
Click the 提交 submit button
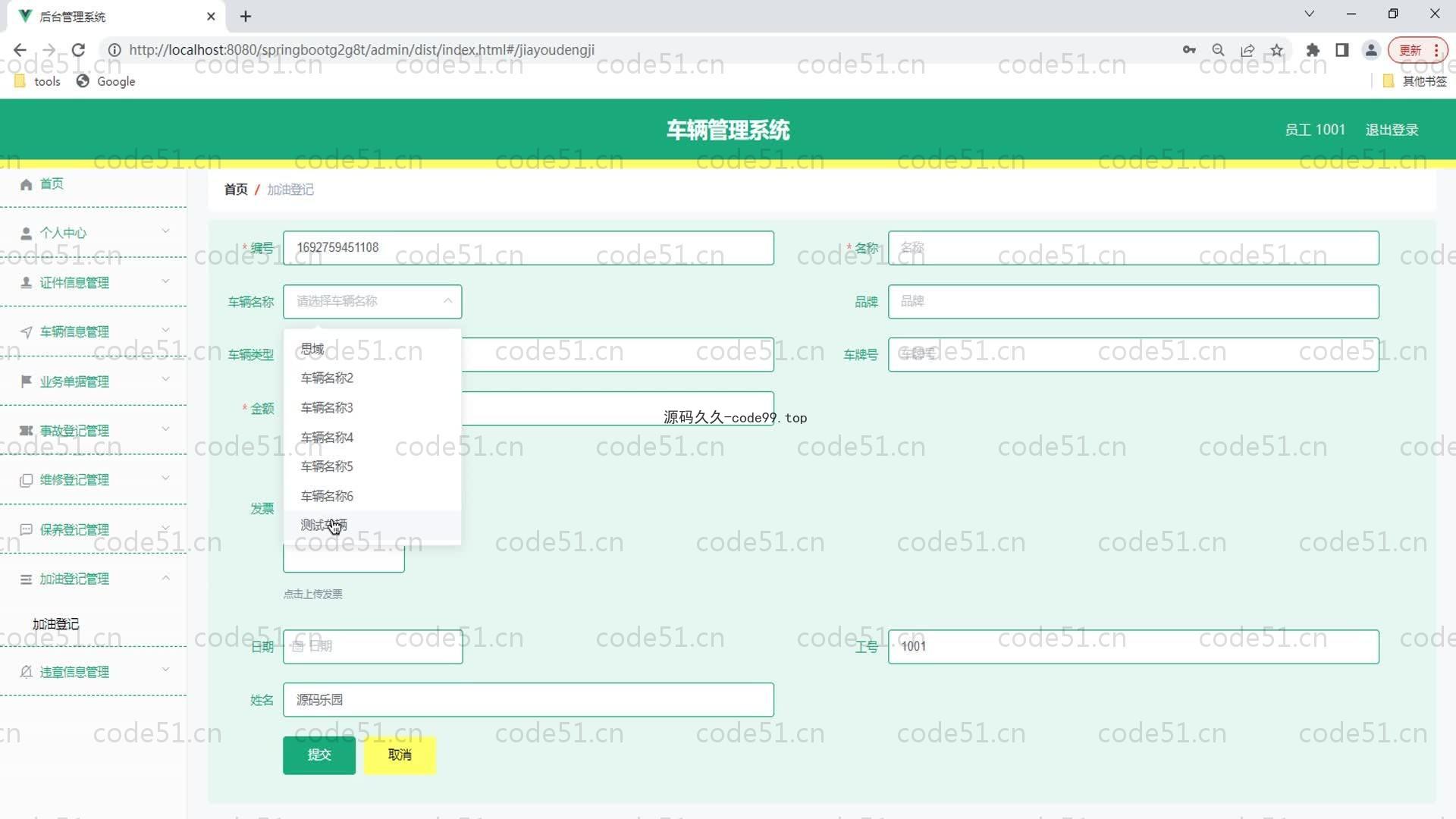point(319,755)
